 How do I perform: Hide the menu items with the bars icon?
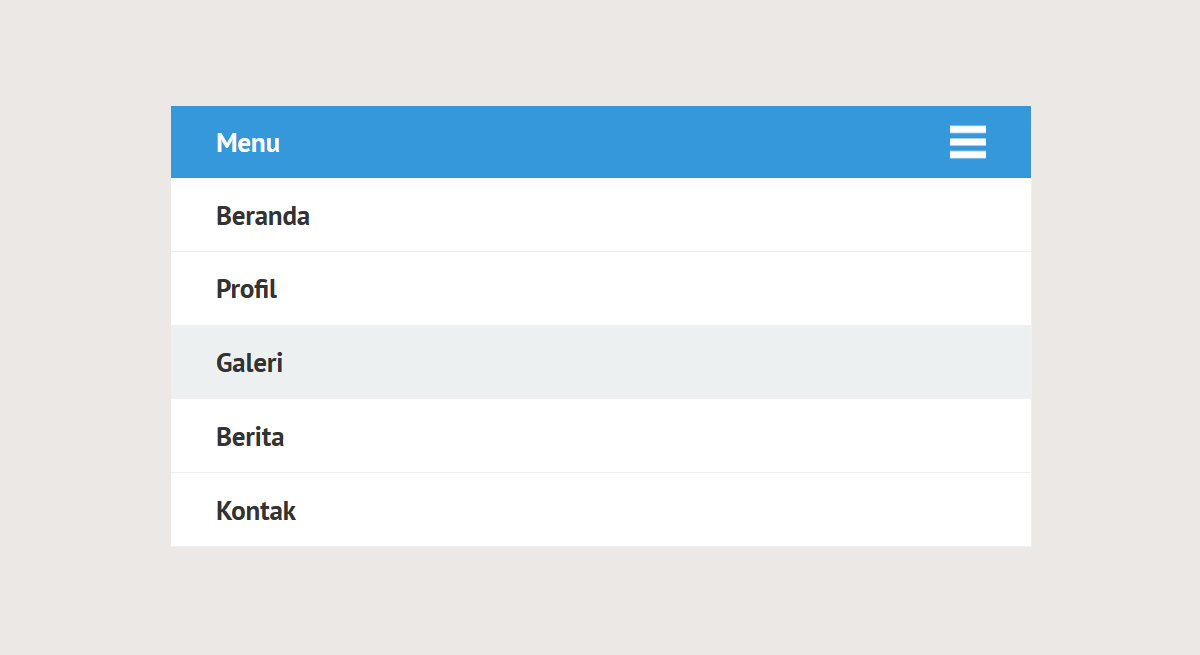tap(968, 142)
